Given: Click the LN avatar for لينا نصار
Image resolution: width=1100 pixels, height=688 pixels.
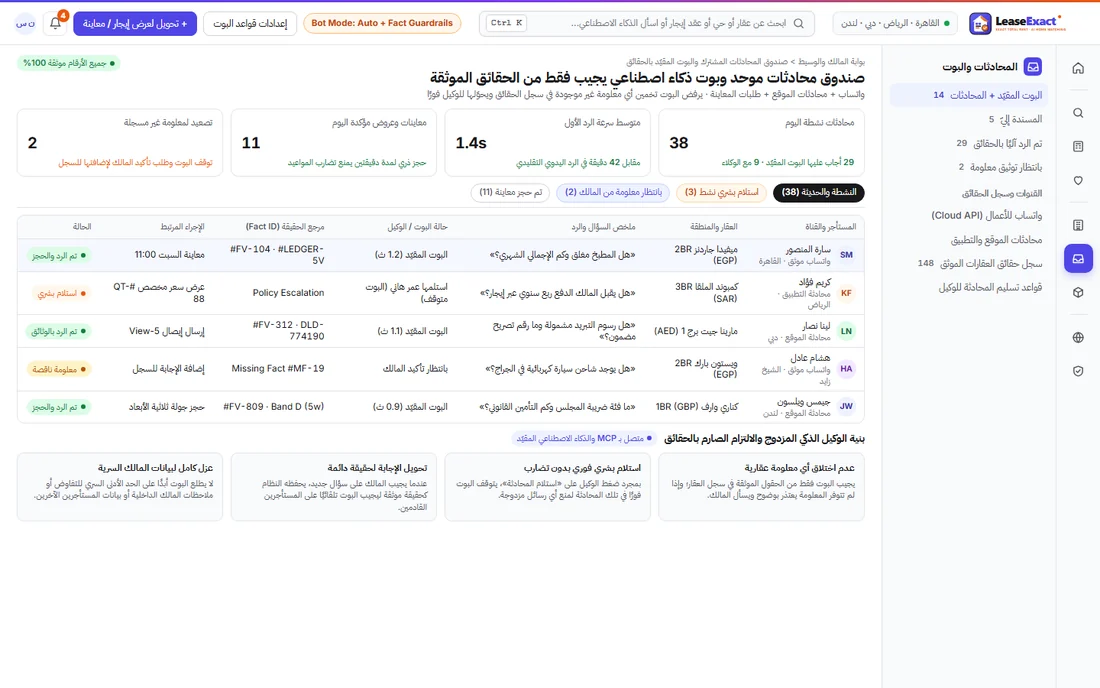Looking at the screenshot, I should pyautogui.click(x=847, y=331).
